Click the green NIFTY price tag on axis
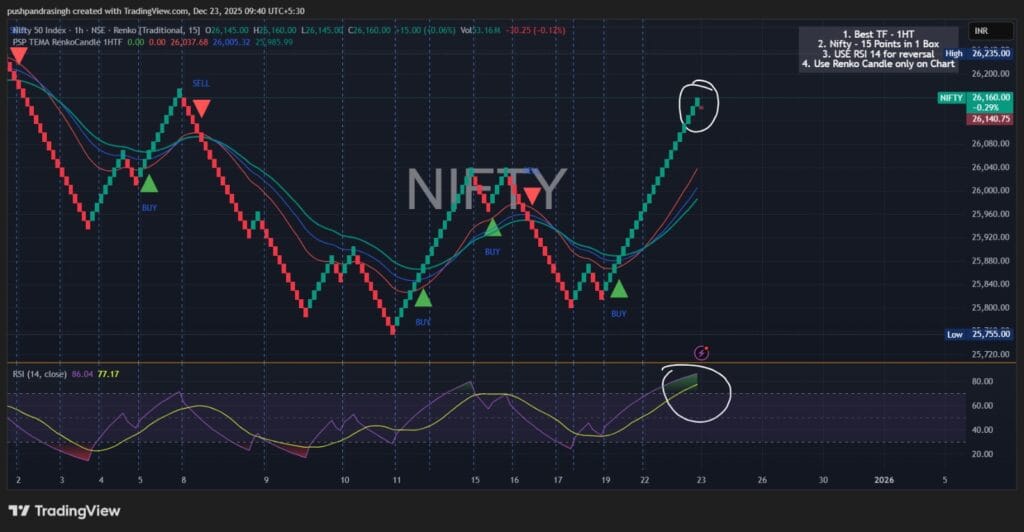The height and width of the screenshot is (532, 1024). 950,98
